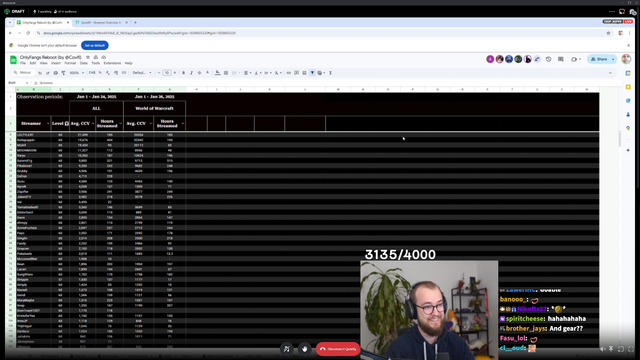Open vertical align dropdown

pos(258,73)
